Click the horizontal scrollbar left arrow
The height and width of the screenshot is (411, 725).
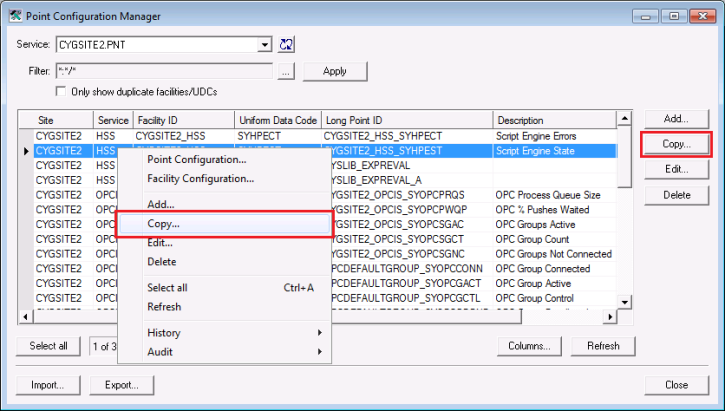point(25,317)
